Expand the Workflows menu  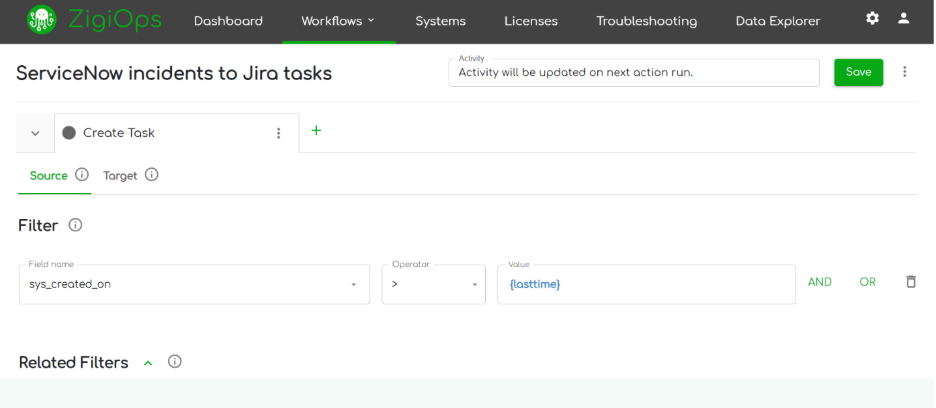click(338, 21)
